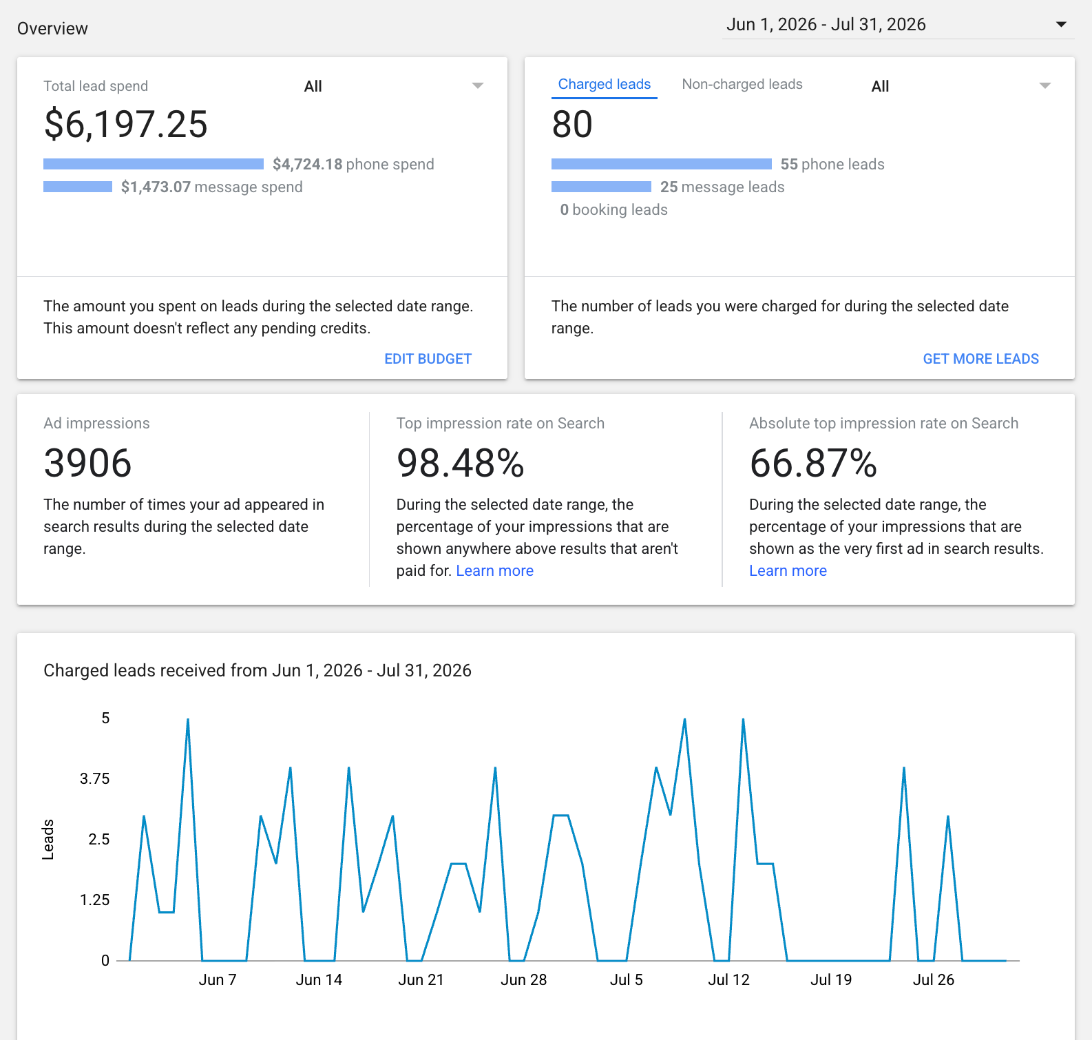Screen dimensions: 1092x1040
Task: Click the 3906 ad impressions value
Action: pyautogui.click(x=87, y=463)
